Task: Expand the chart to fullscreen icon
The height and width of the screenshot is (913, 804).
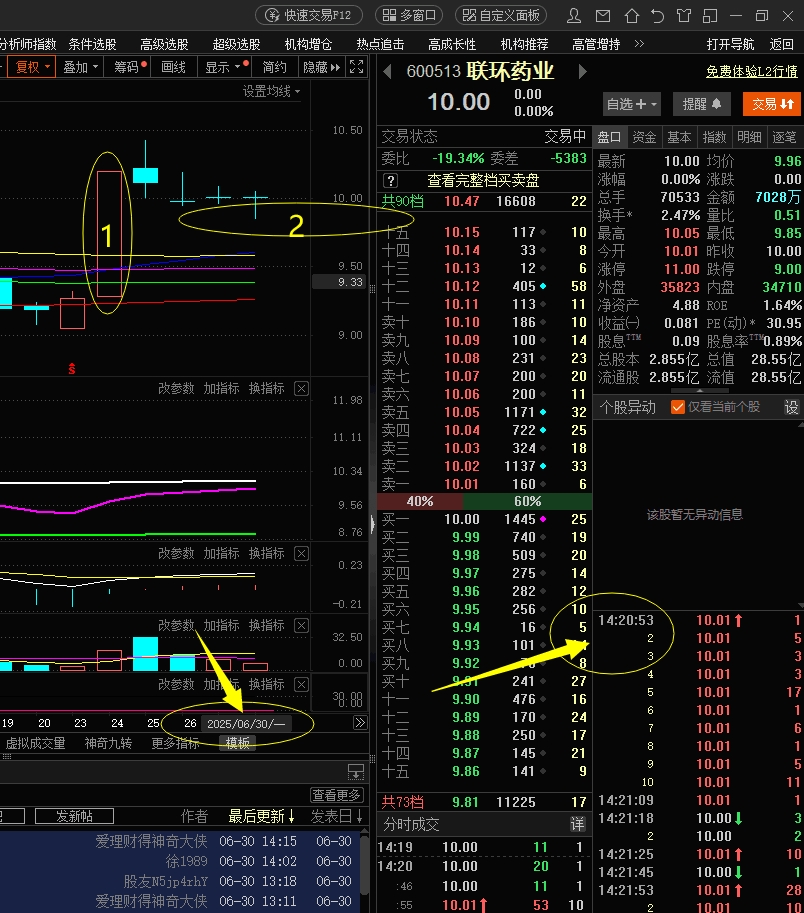Action: (x=356, y=67)
